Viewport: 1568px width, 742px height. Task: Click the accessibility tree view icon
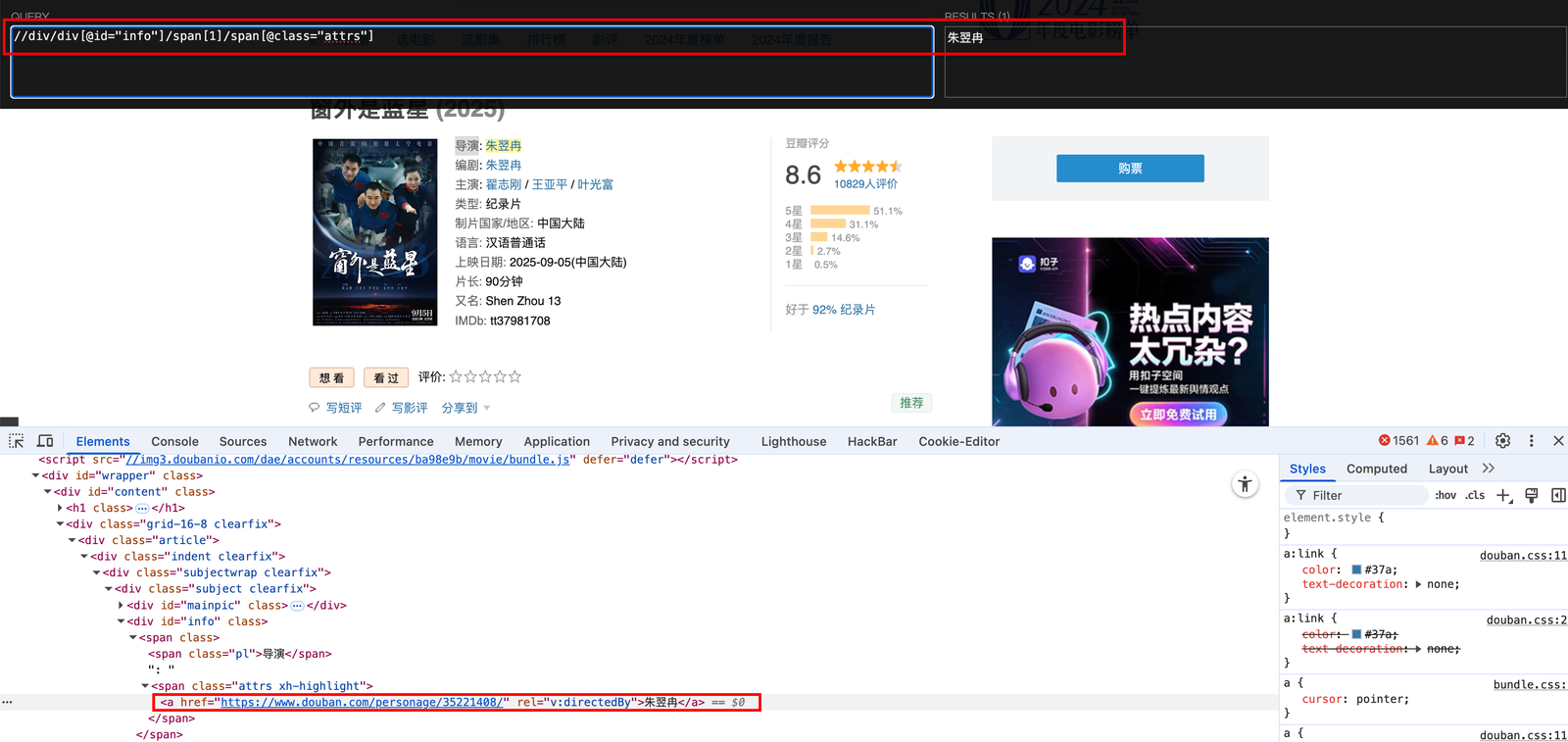1245,484
